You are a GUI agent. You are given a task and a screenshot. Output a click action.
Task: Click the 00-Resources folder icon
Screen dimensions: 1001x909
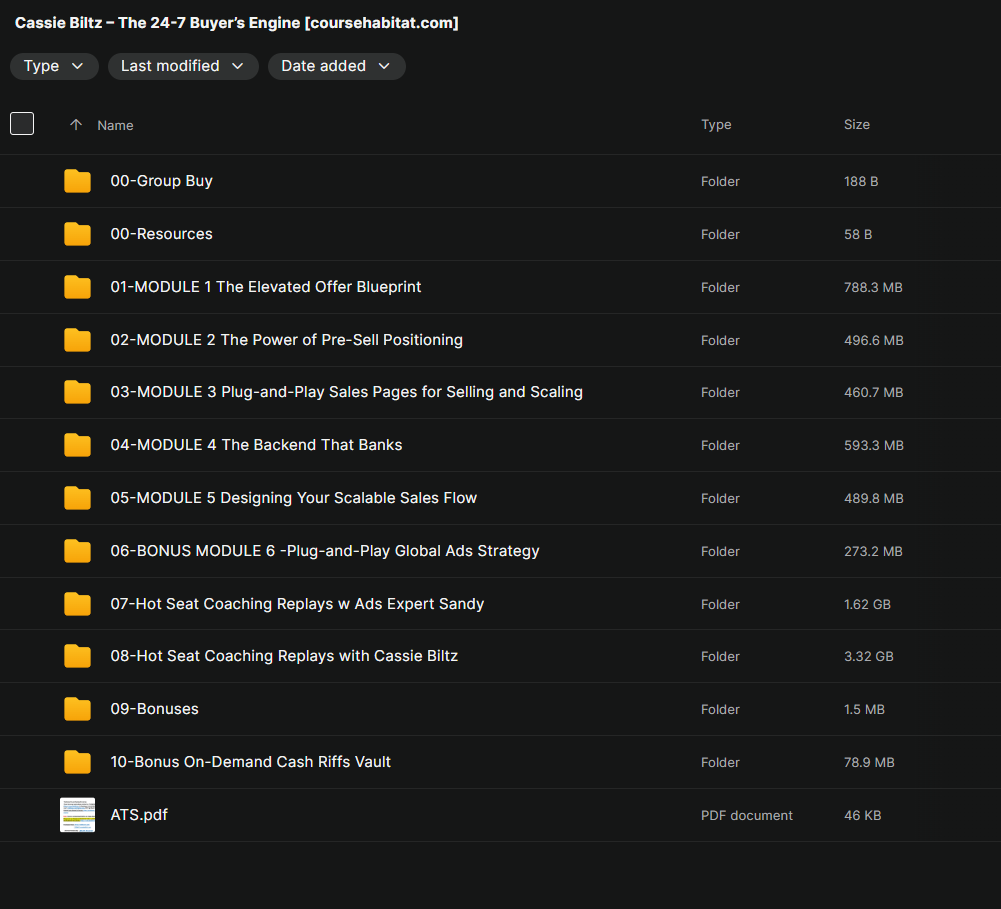(77, 234)
